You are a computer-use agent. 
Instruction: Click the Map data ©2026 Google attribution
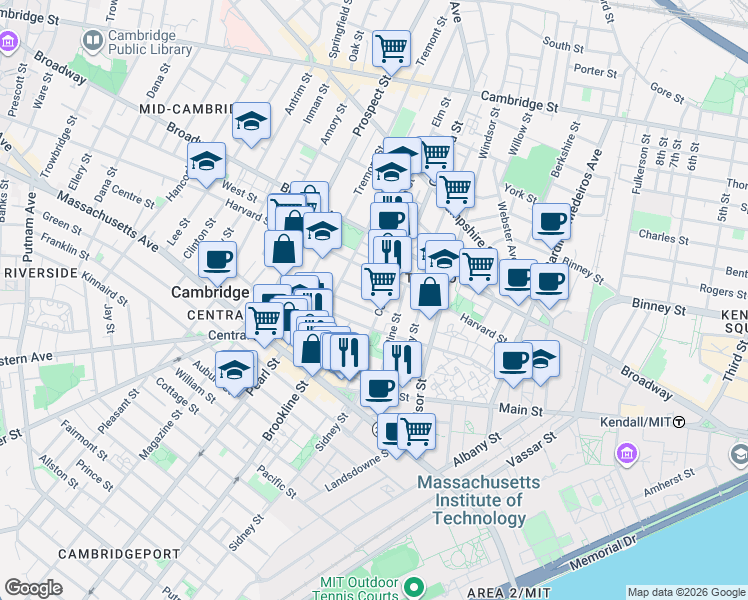pyautogui.click(x=686, y=592)
